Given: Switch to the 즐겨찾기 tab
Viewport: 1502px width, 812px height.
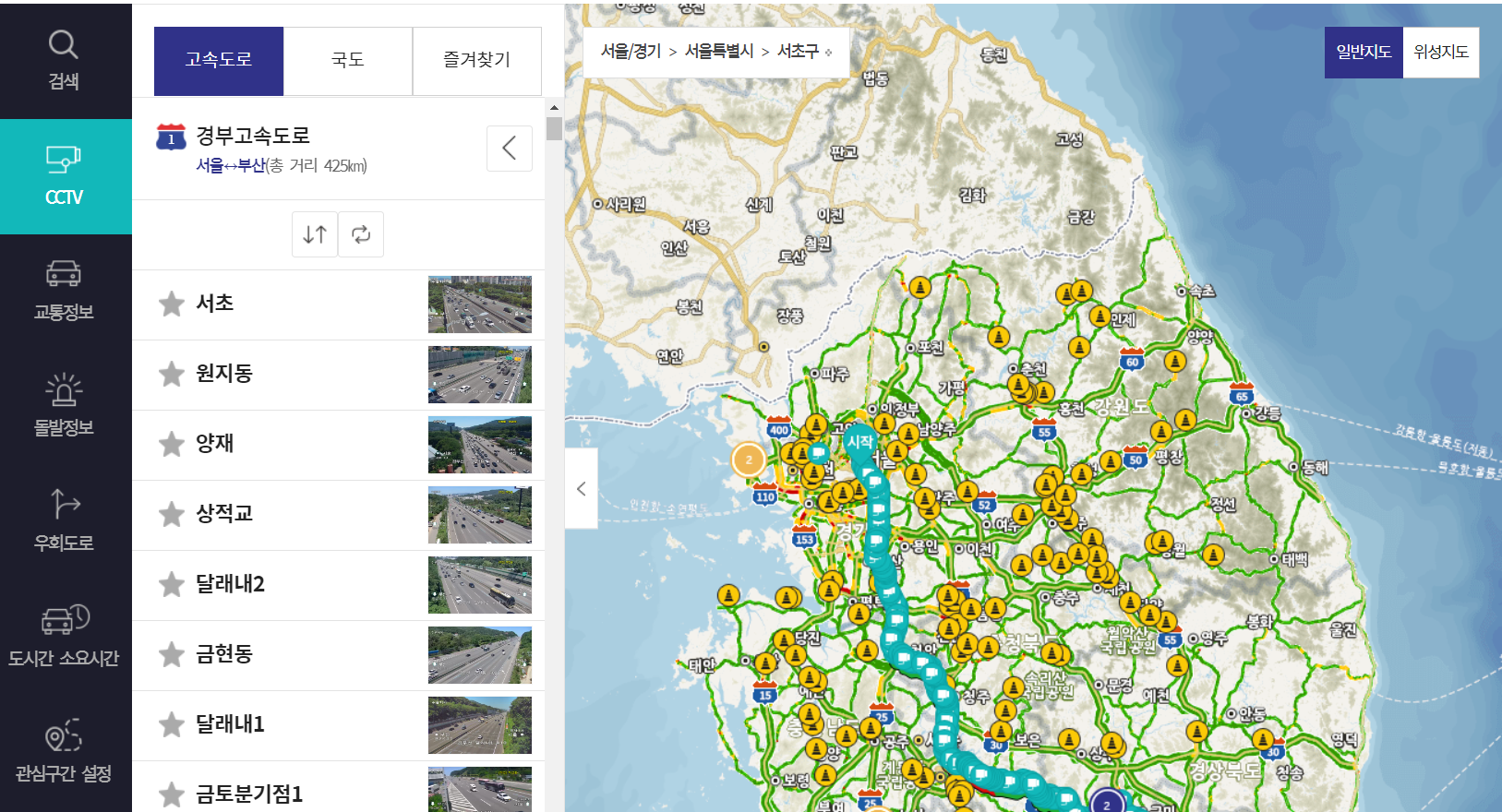Looking at the screenshot, I should click(477, 61).
